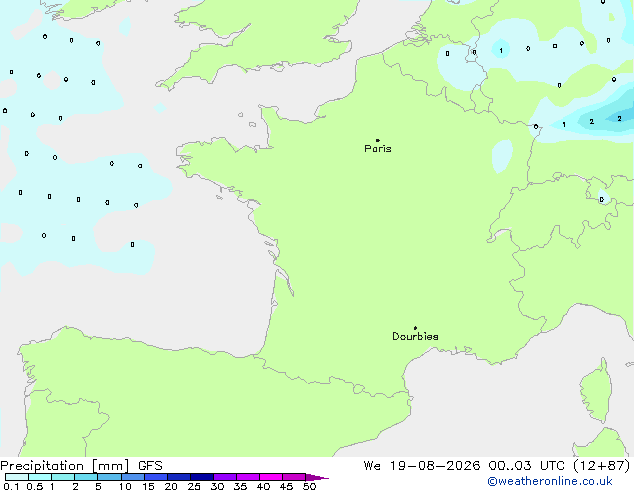Click the legend label '0.1'
Image resolution: width=634 pixels, height=490 pixels.
[x=11, y=486]
